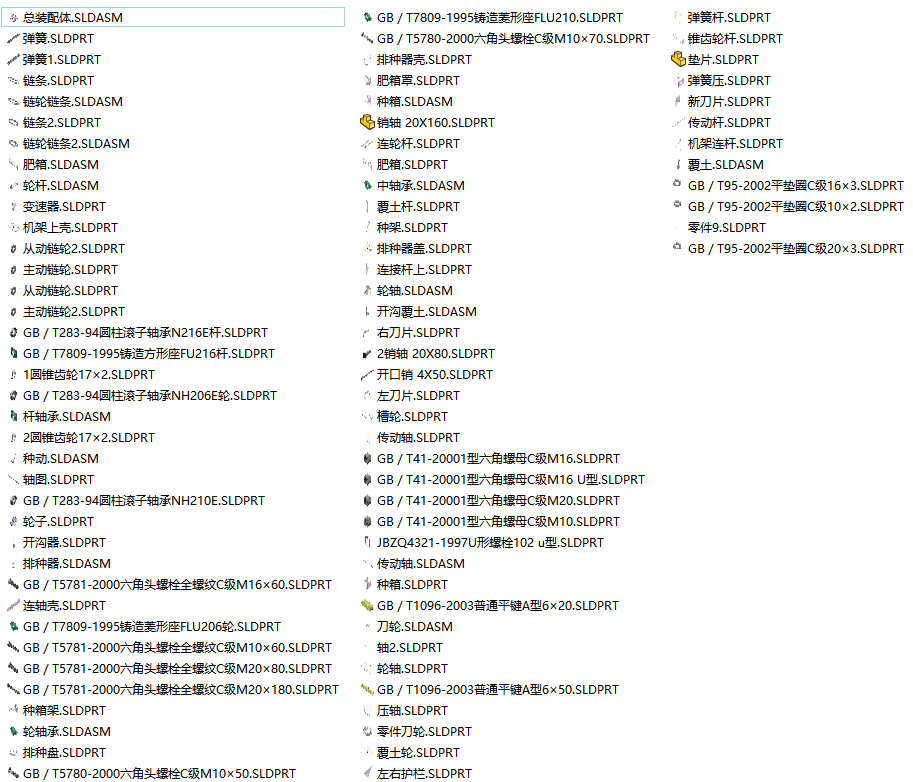Click the washer icon of GB / T95-2002 20×3 file

677,247
